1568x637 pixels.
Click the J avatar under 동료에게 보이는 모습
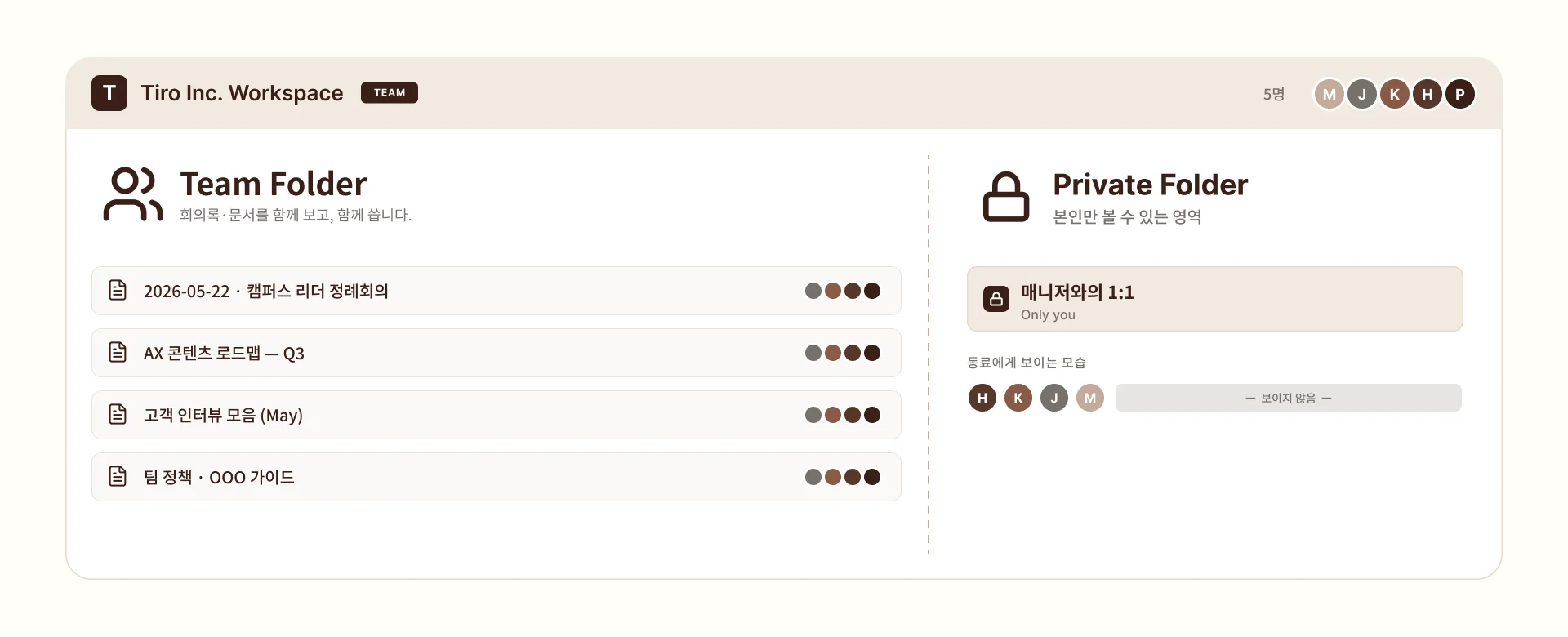(1054, 398)
